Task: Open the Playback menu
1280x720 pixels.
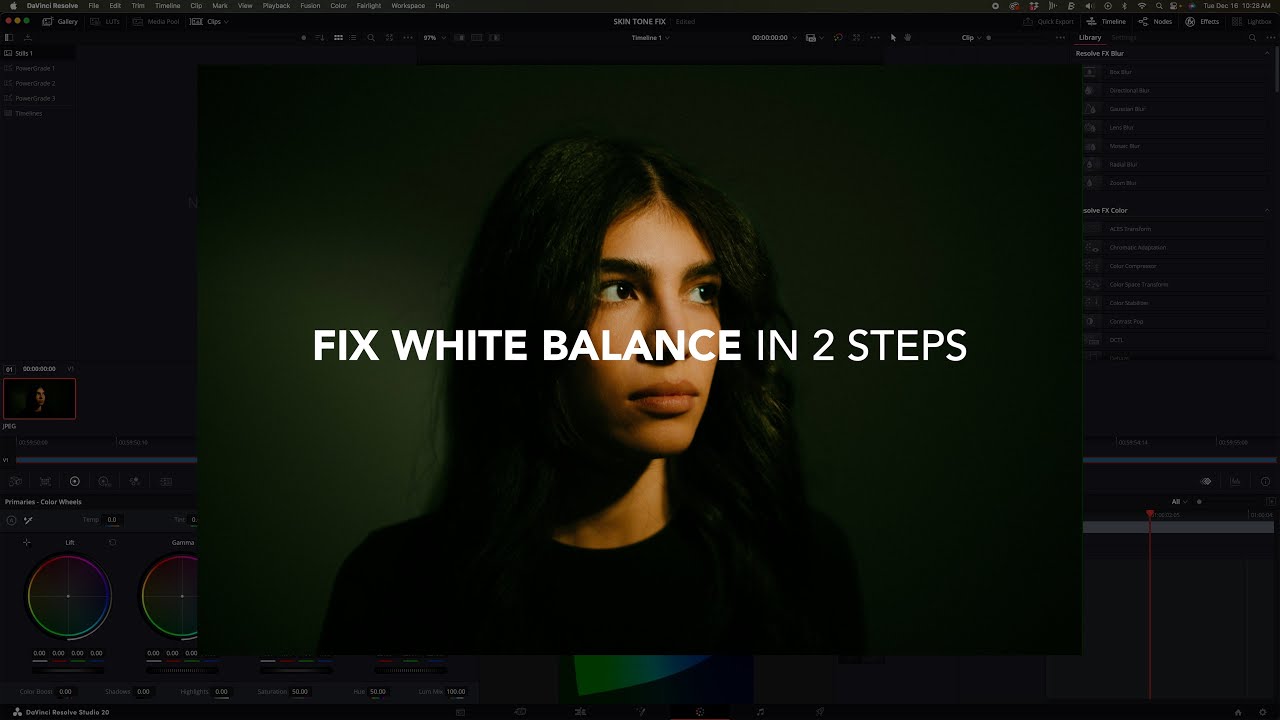Action: (276, 6)
